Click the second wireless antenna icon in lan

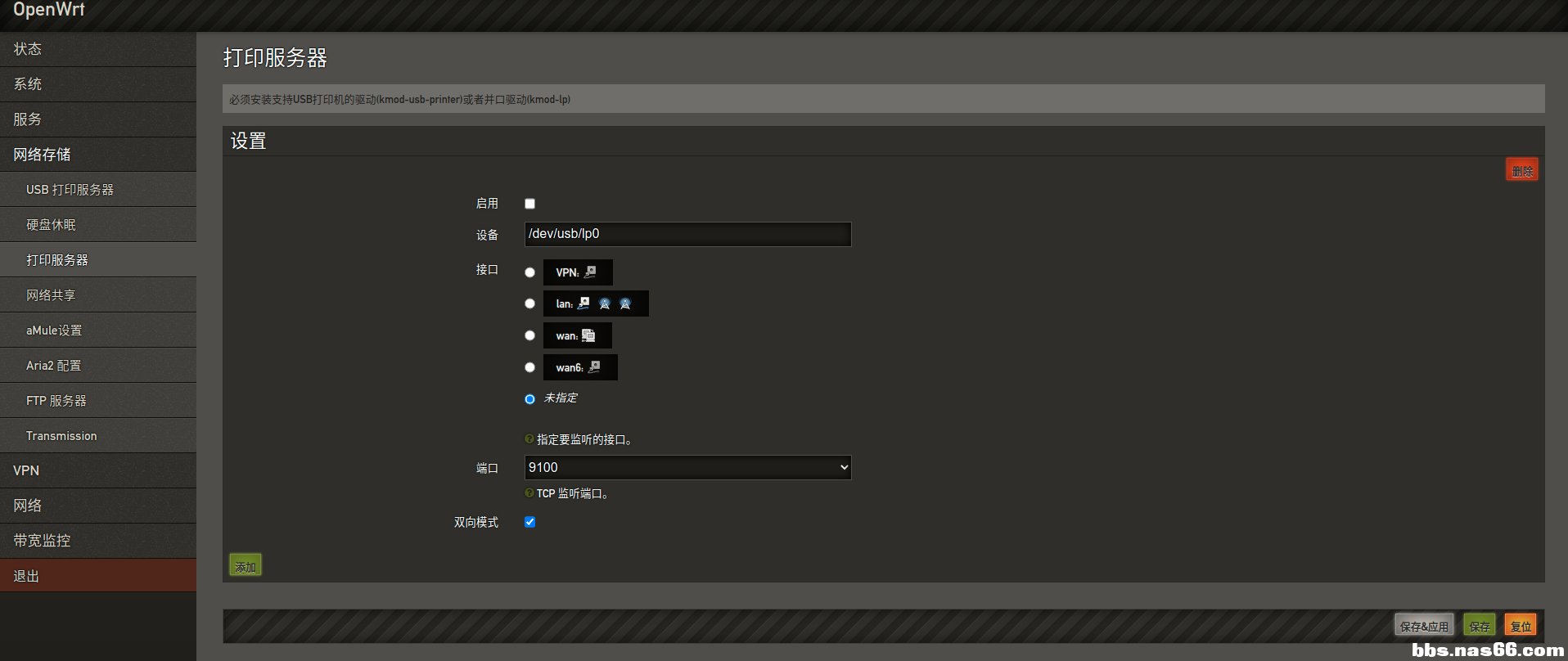pos(625,304)
